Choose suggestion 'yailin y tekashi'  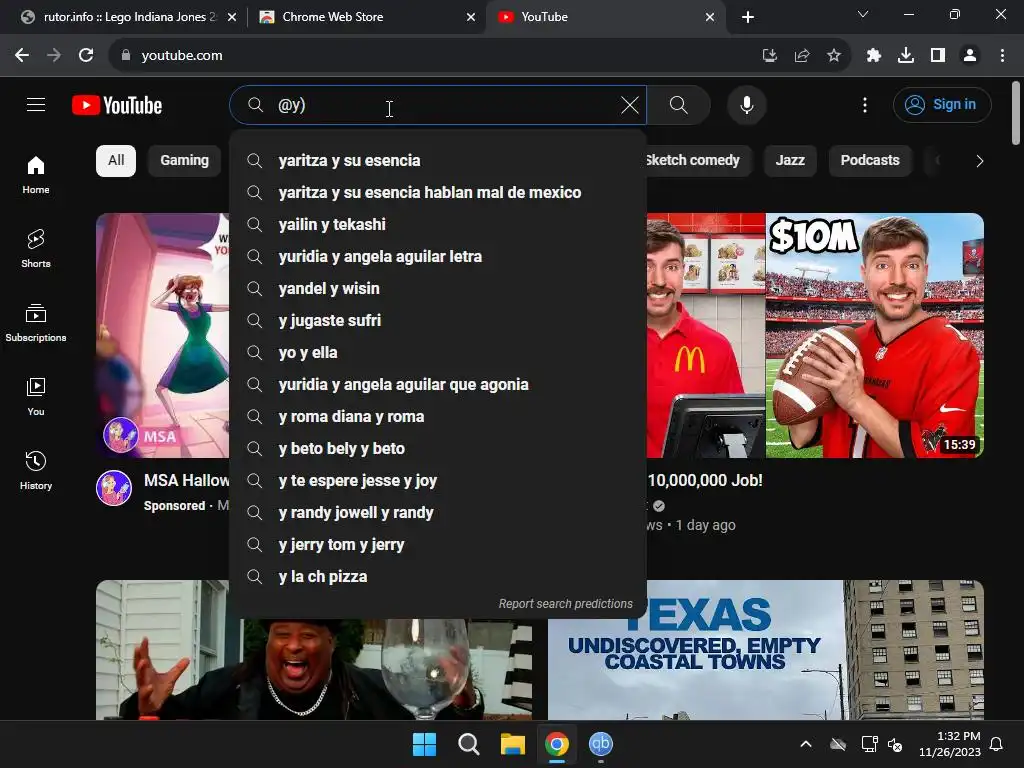point(438,225)
